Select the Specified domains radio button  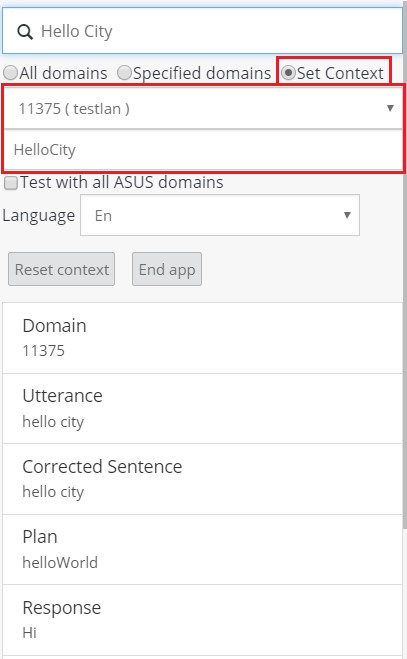[124, 73]
